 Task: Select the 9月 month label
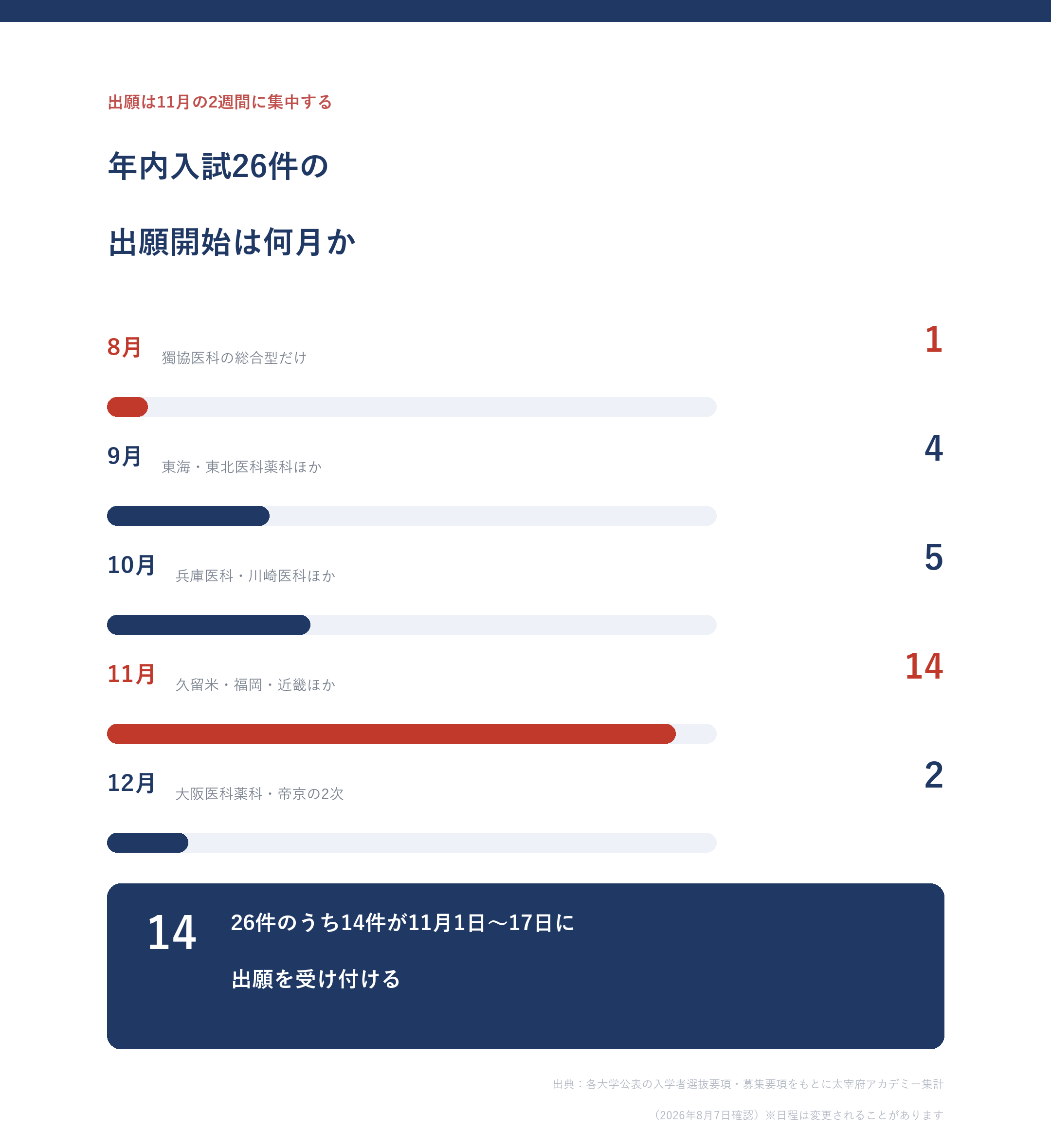point(124,456)
